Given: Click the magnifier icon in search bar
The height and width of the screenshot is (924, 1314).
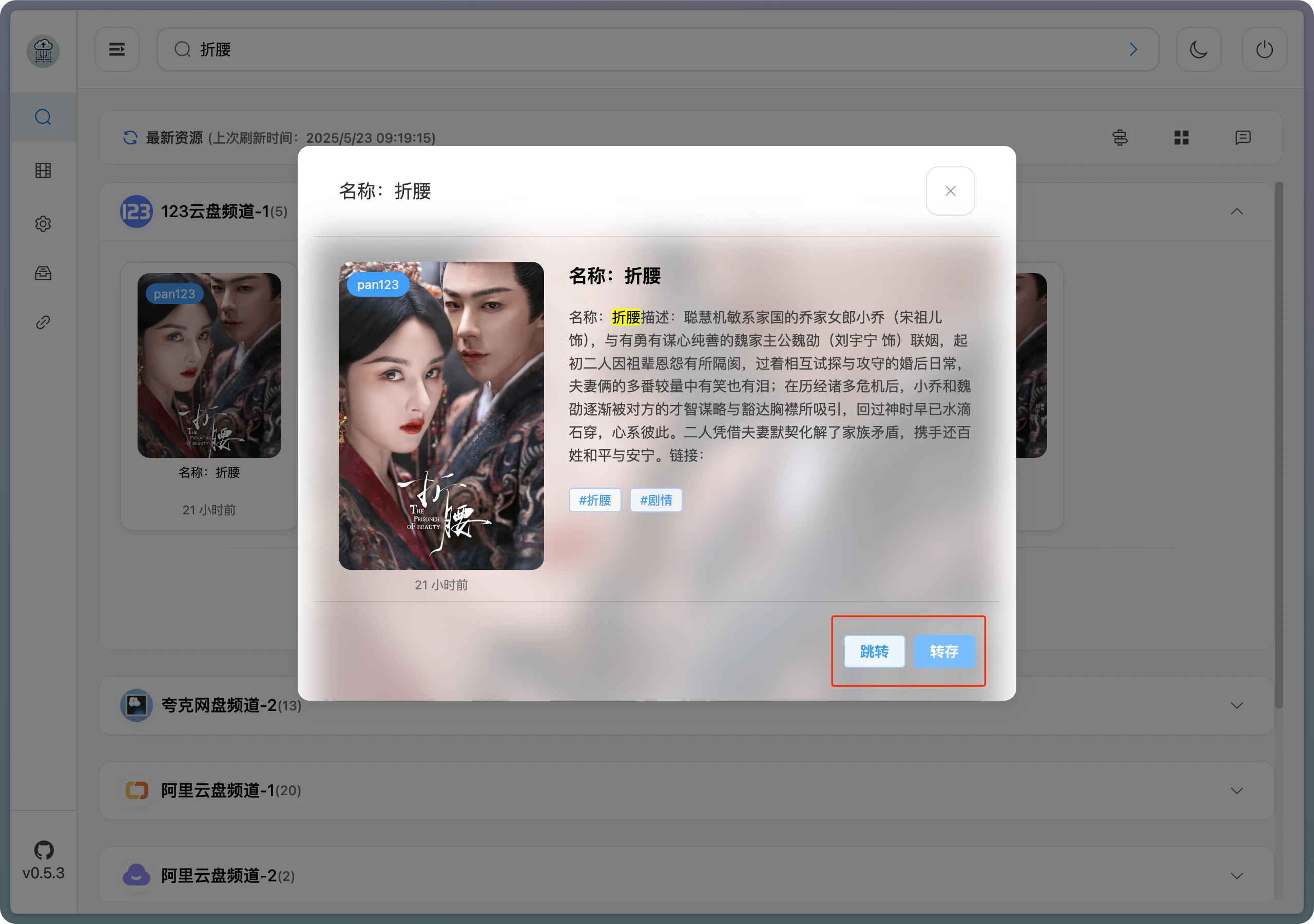Looking at the screenshot, I should coord(183,49).
